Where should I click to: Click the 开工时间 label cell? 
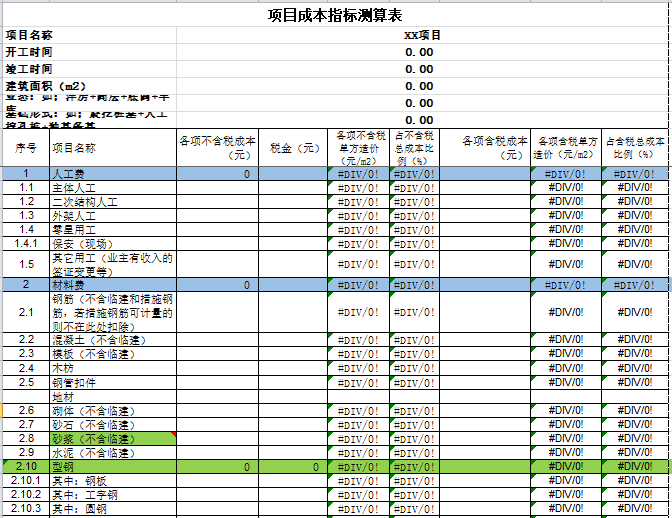[29, 52]
